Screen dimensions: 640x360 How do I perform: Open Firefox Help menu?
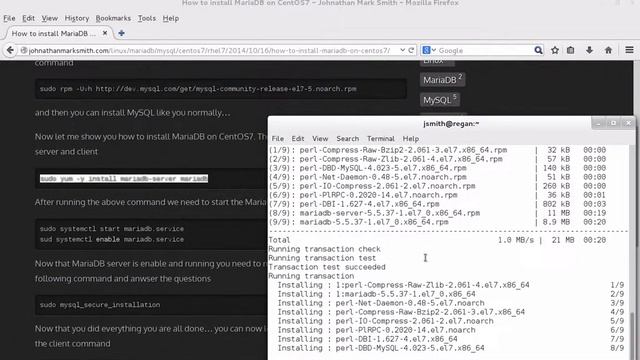tap(171, 18)
